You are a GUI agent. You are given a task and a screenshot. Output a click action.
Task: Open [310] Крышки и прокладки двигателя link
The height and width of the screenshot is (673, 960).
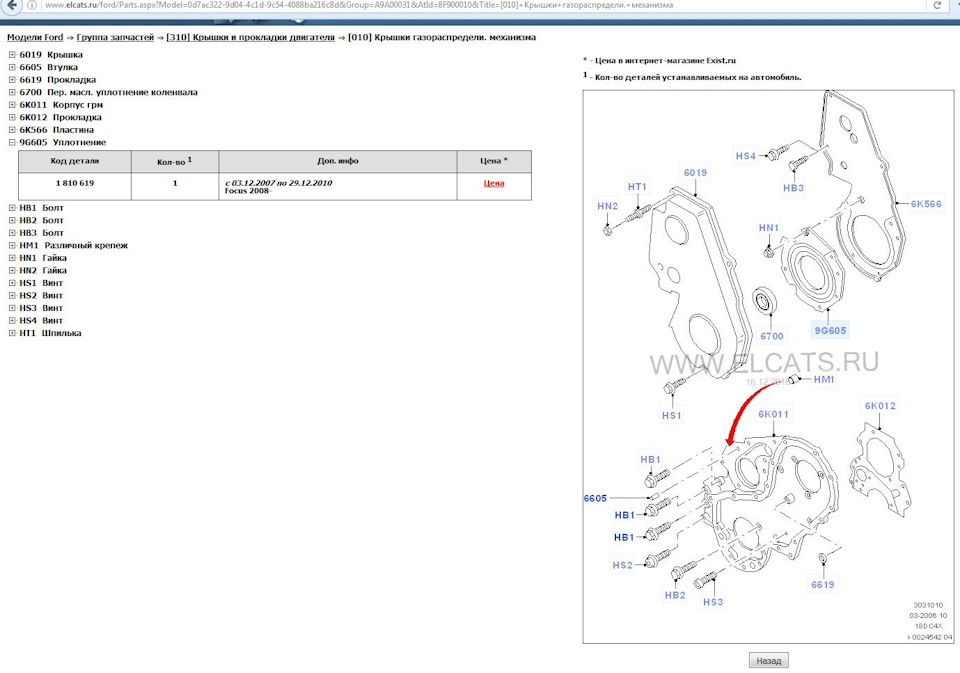coord(250,37)
